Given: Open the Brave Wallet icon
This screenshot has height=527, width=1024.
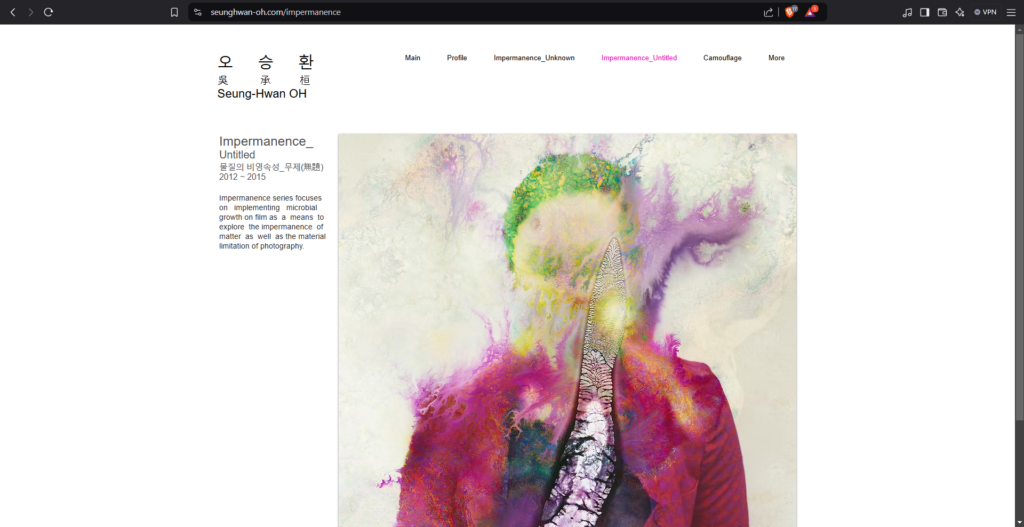Looking at the screenshot, I should 941,12.
